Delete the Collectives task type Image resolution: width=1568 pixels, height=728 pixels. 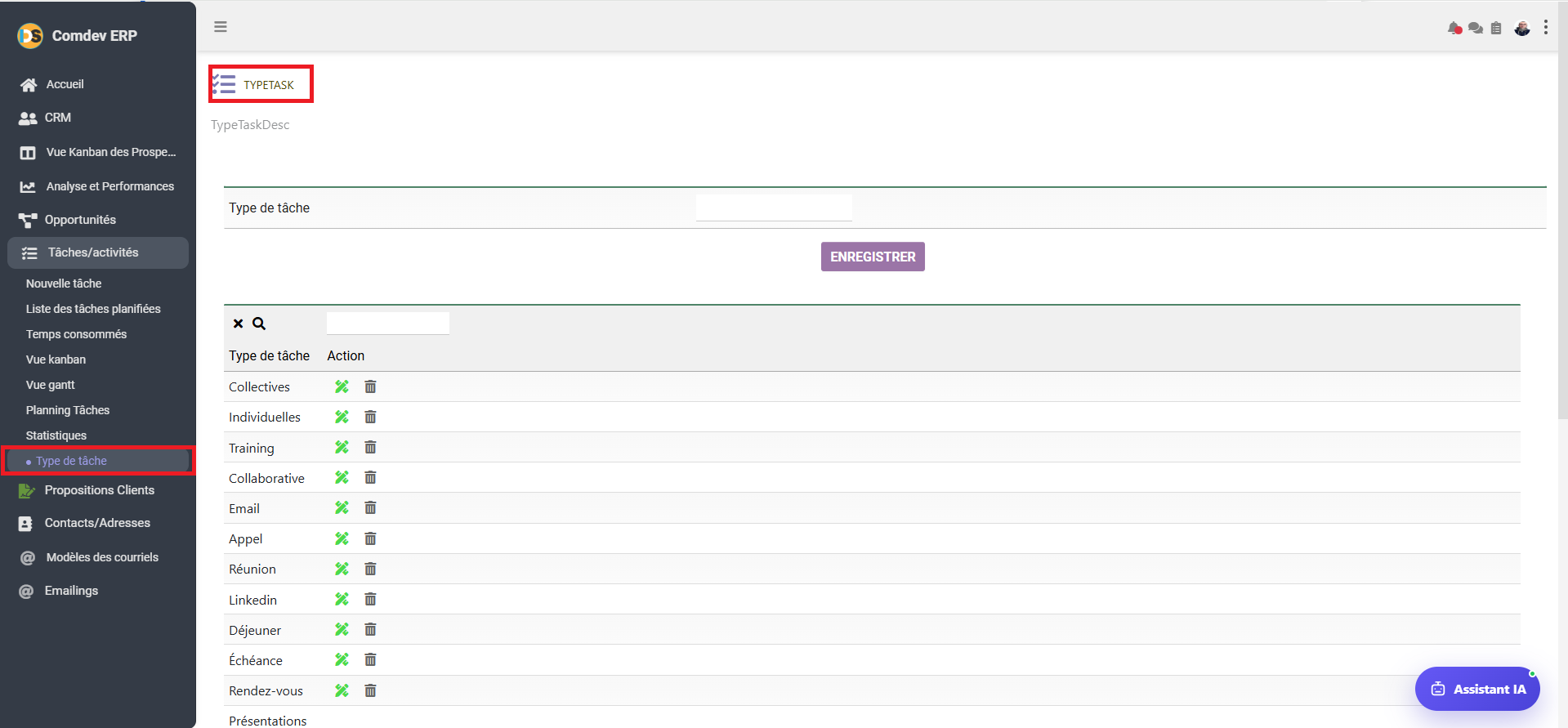coord(370,386)
